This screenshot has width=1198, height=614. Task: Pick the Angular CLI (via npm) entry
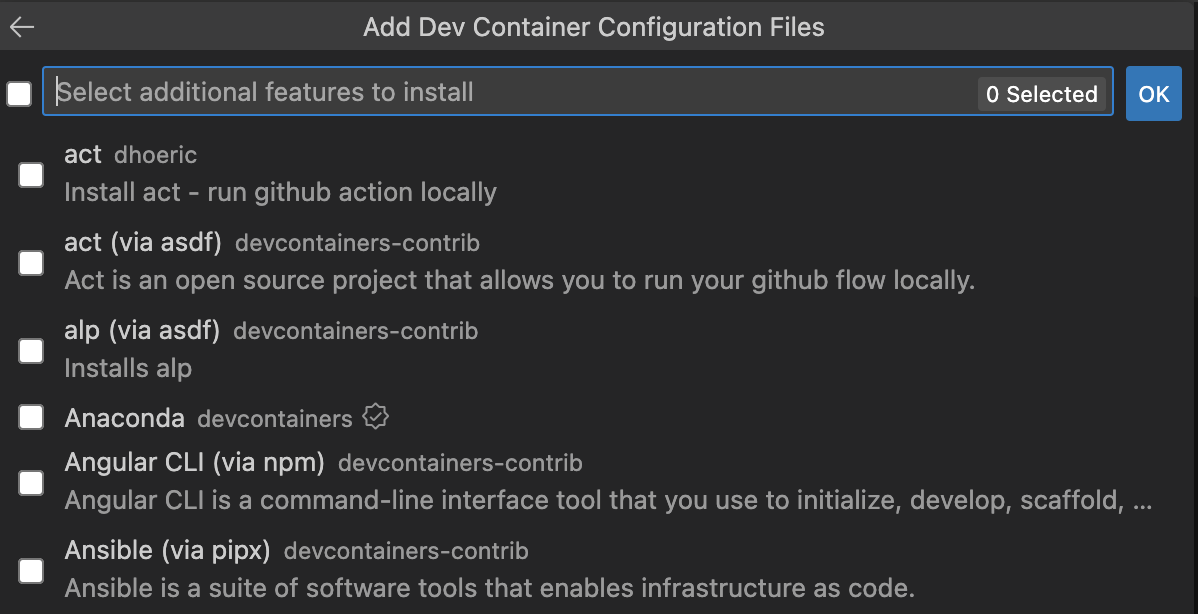point(600,482)
